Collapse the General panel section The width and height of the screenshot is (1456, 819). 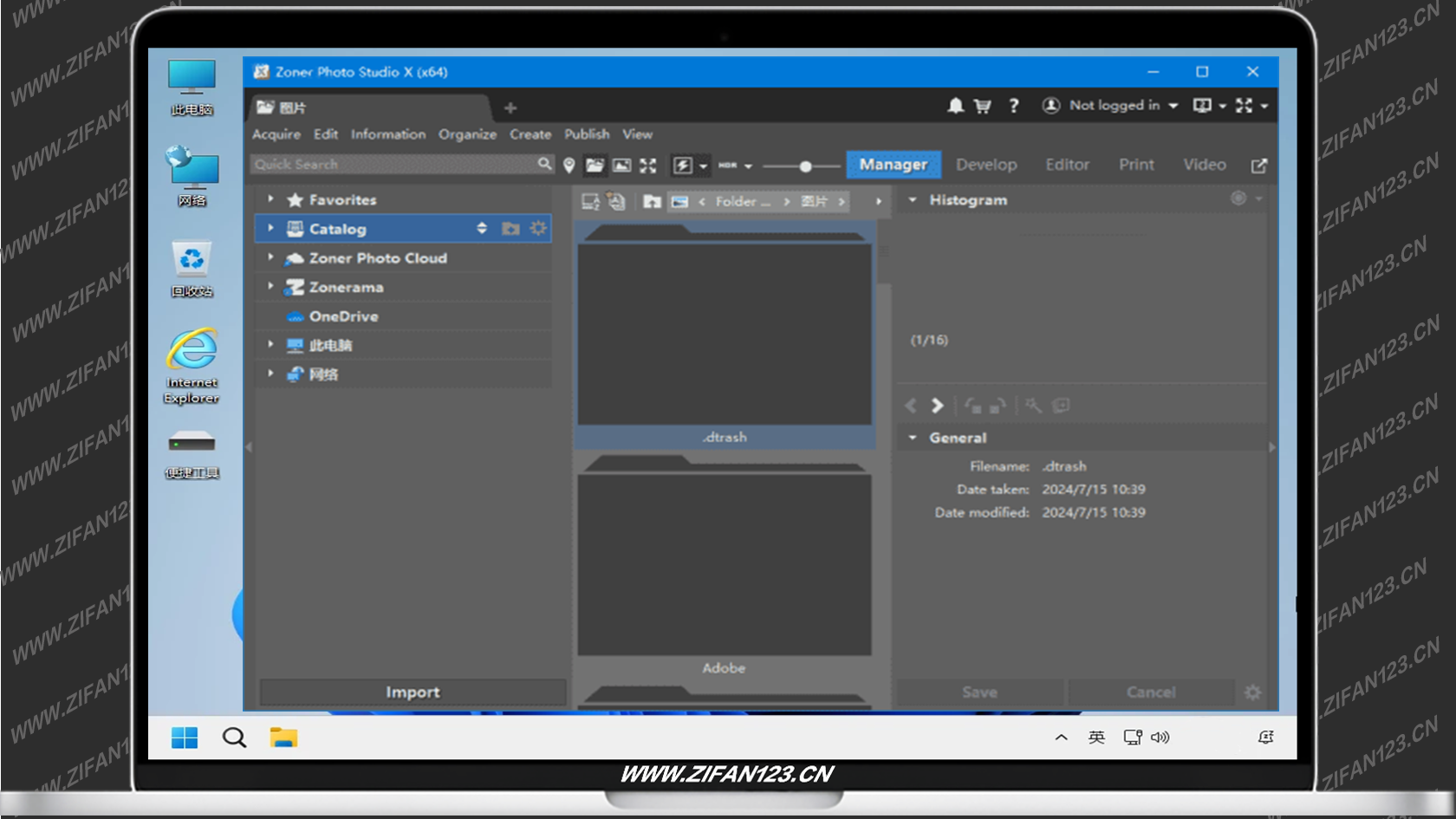coord(913,438)
